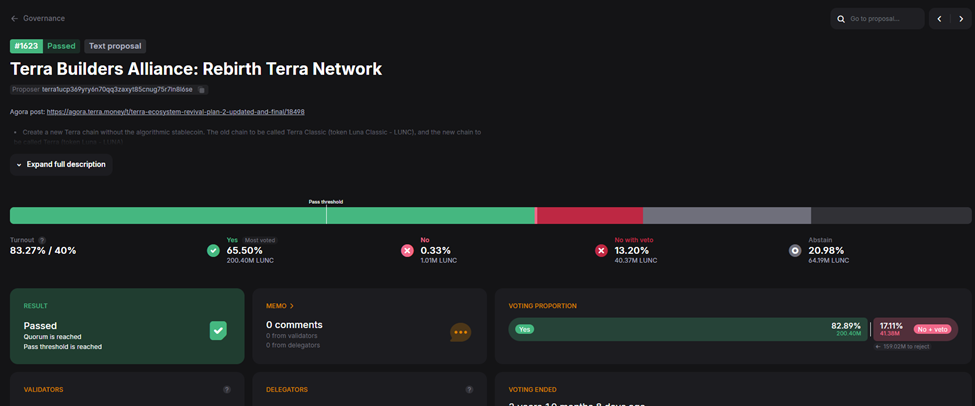The height and width of the screenshot is (406, 975).
Task: Copy the proposer address with the copy icon
Action: pos(201,90)
